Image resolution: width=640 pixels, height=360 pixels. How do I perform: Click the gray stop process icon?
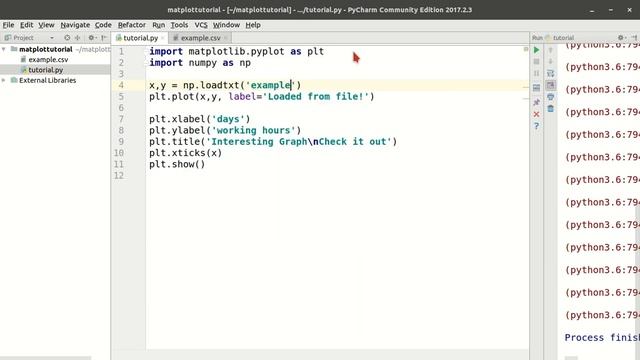tap(536, 62)
